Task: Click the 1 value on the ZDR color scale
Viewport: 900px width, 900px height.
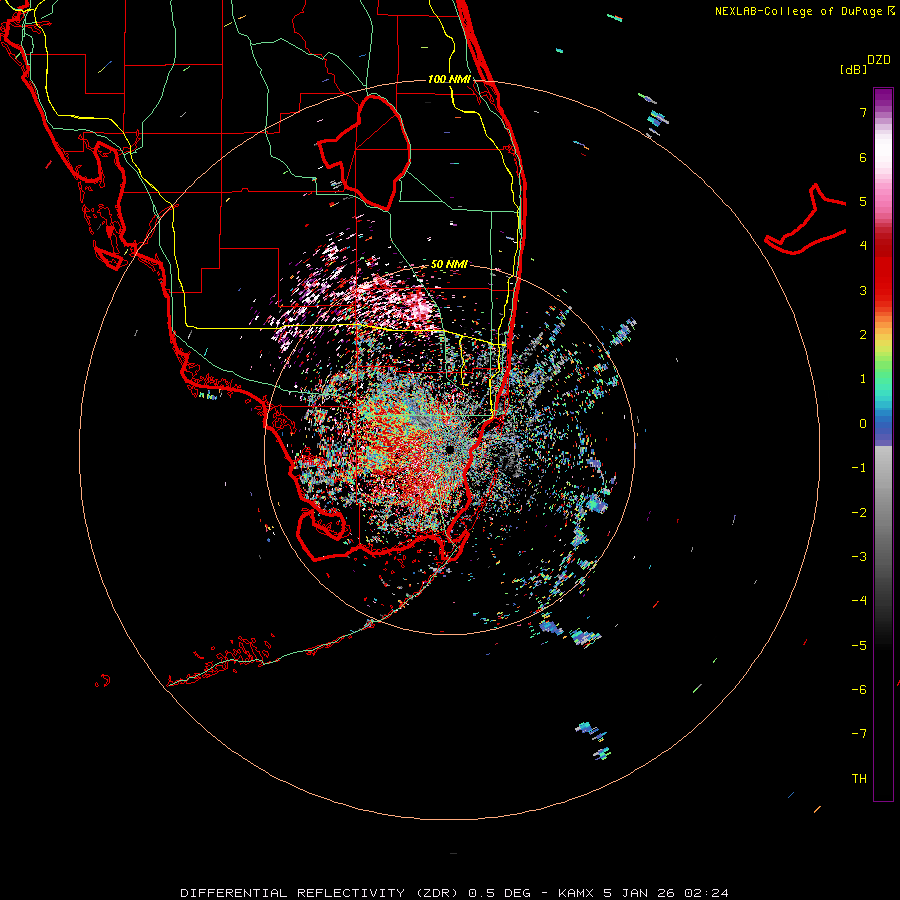Action: (x=863, y=379)
